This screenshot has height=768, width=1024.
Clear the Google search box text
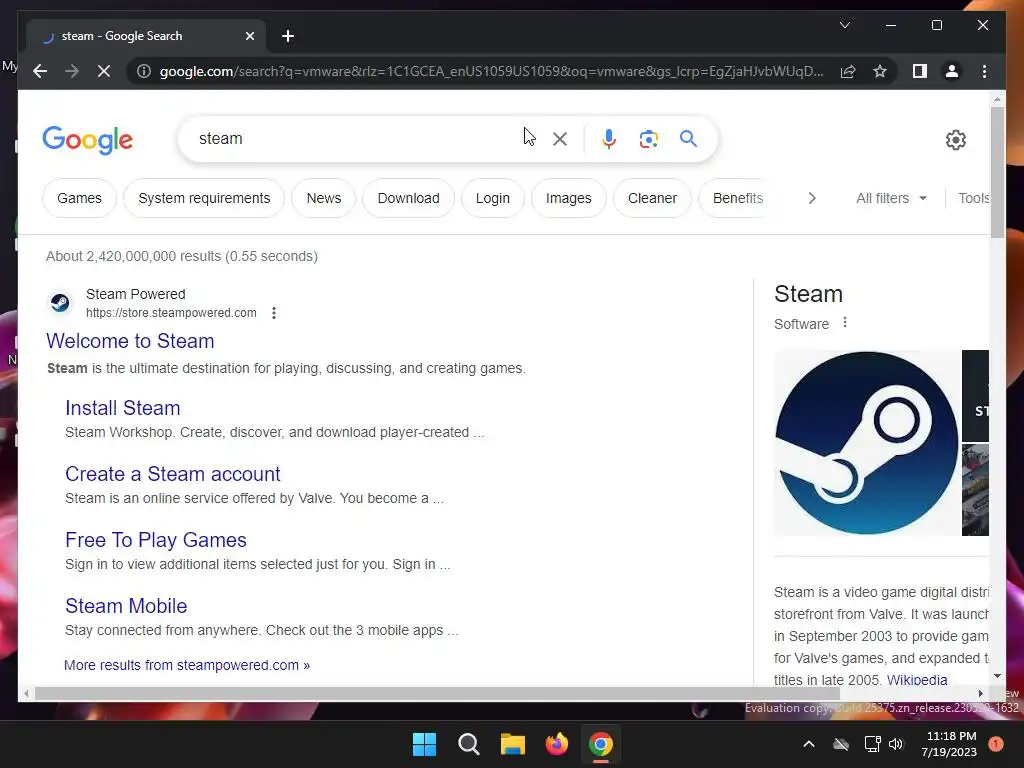(x=560, y=139)
